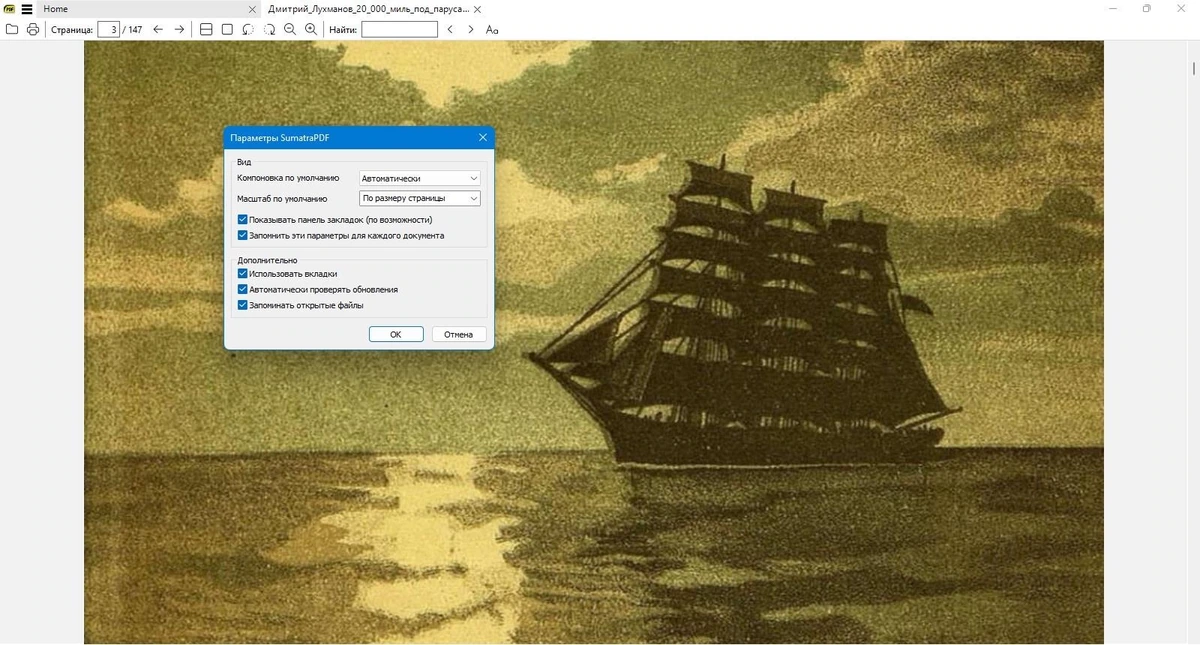Open the hamburger menu in the title bar
The height and width of the screenshot is (645, 1200).
(x=27, y=9)
